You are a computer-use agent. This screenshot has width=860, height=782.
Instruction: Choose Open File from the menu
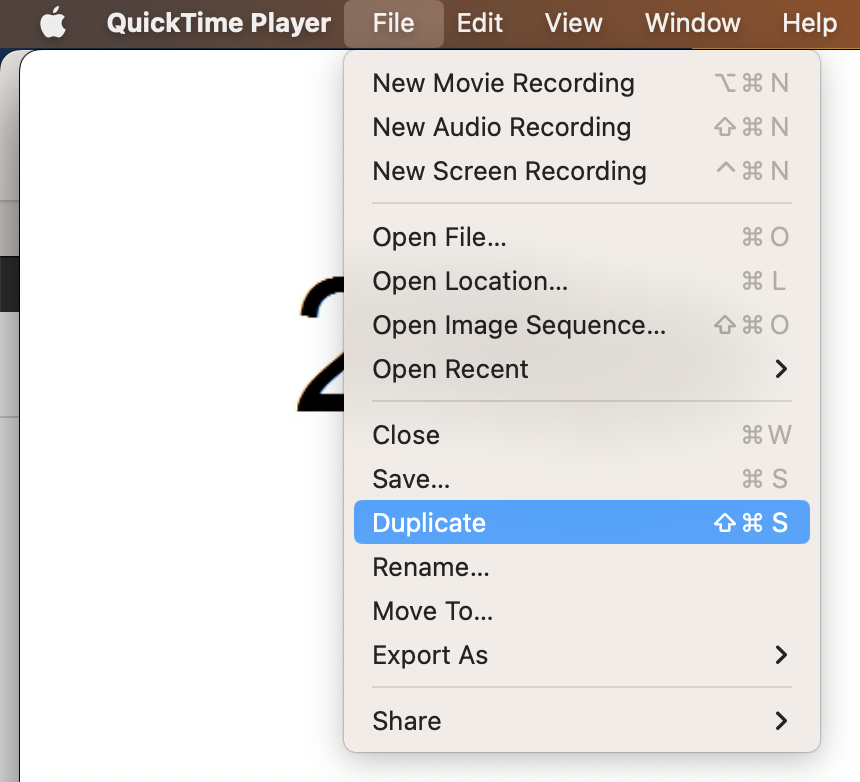[439, 237]
